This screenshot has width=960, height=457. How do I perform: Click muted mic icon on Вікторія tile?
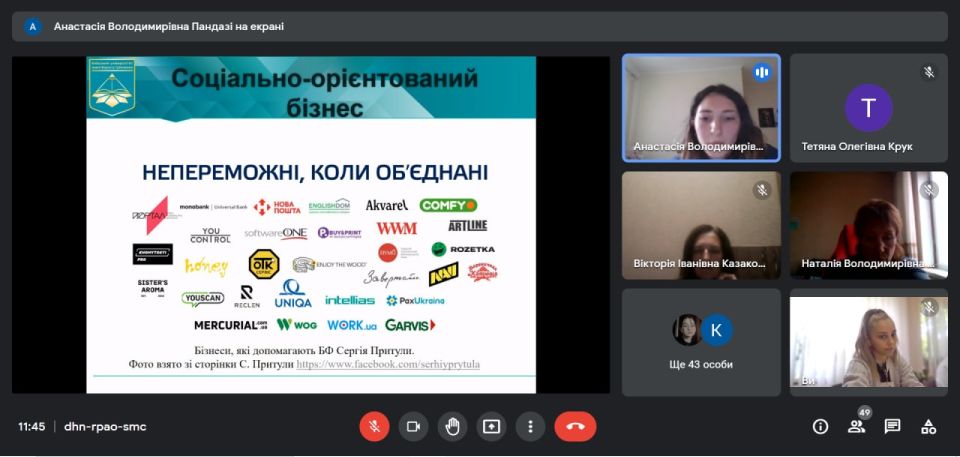pyautogui.click(x=762, y=190)
